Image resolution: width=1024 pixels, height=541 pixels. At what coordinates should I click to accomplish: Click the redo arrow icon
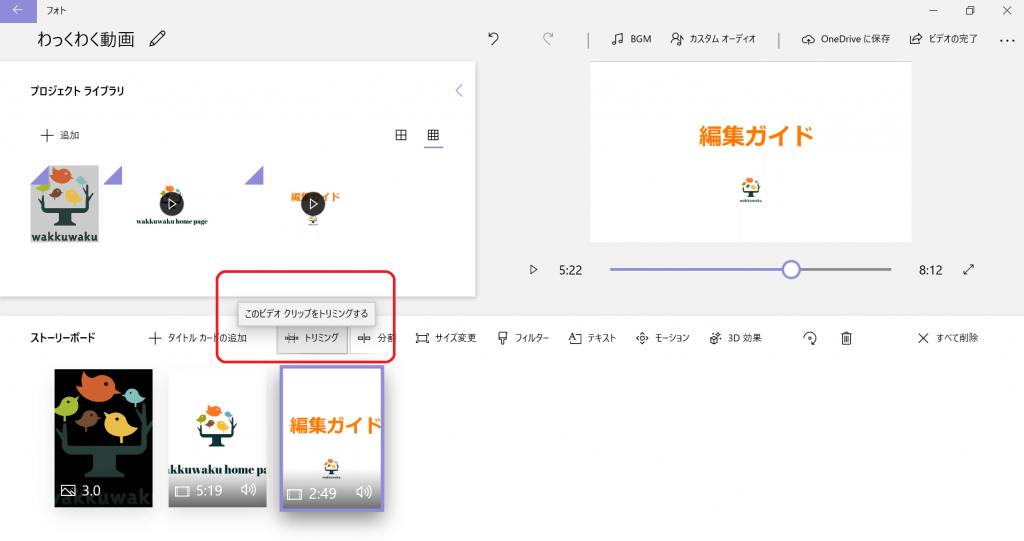pyautogui.click(x=547, y=39)
